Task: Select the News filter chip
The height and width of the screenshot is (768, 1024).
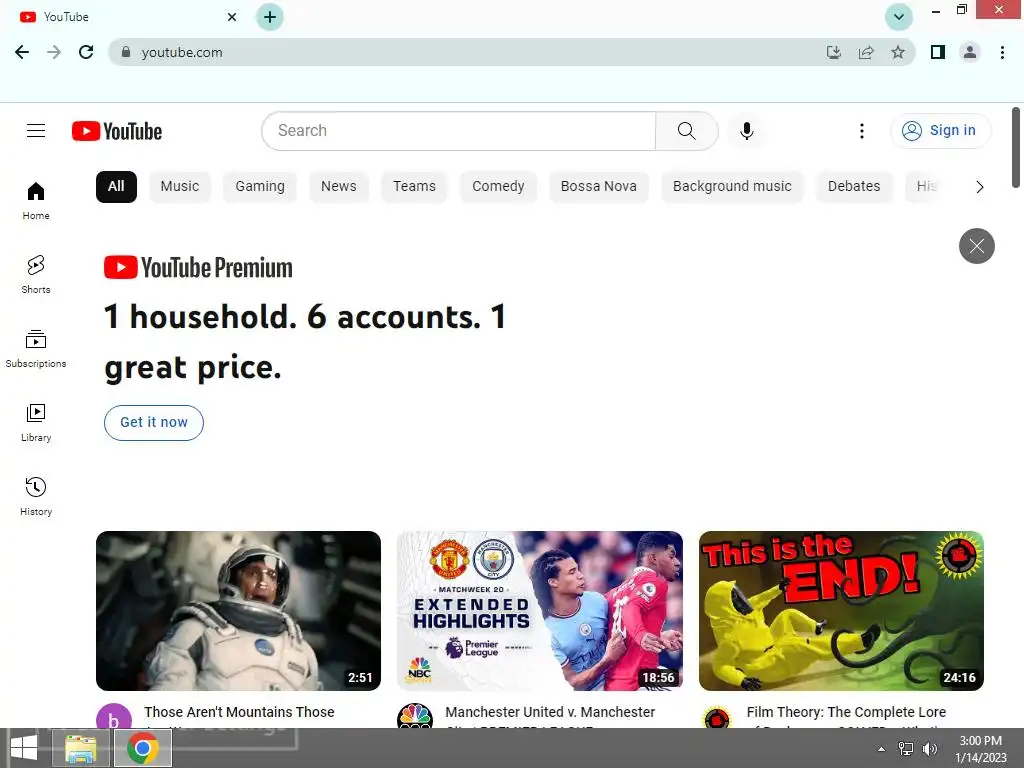Action: tap(339, 187)
